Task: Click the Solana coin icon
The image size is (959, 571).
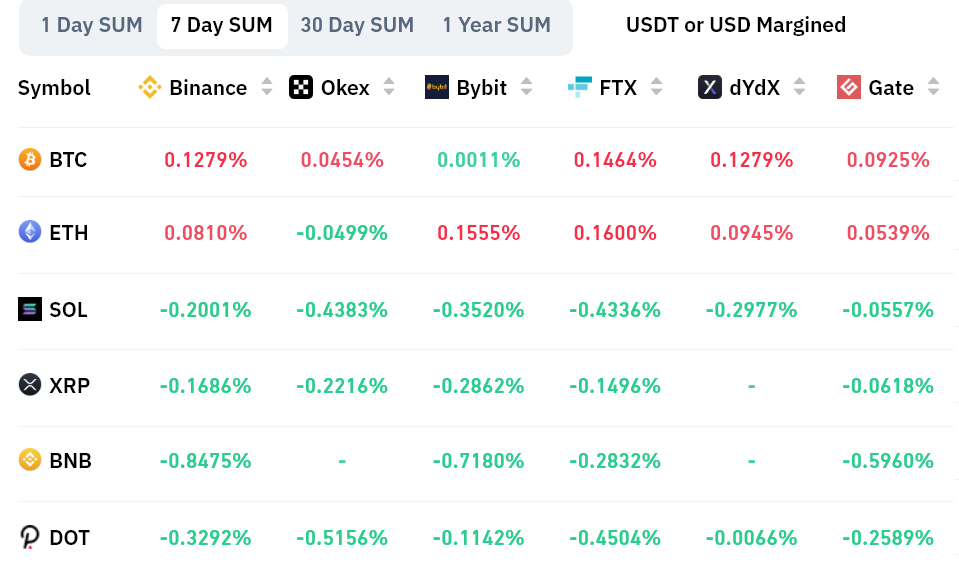Action: [x=30, y=309]
